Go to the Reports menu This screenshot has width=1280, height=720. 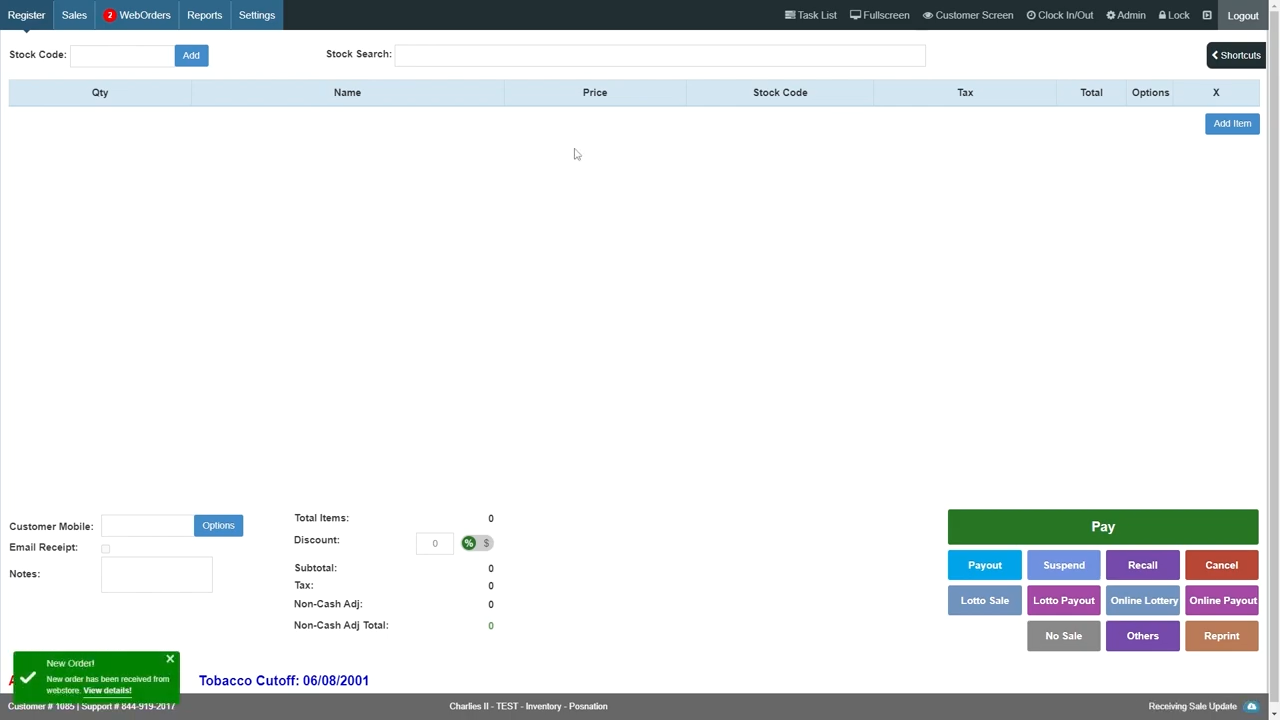pos(204,15)
